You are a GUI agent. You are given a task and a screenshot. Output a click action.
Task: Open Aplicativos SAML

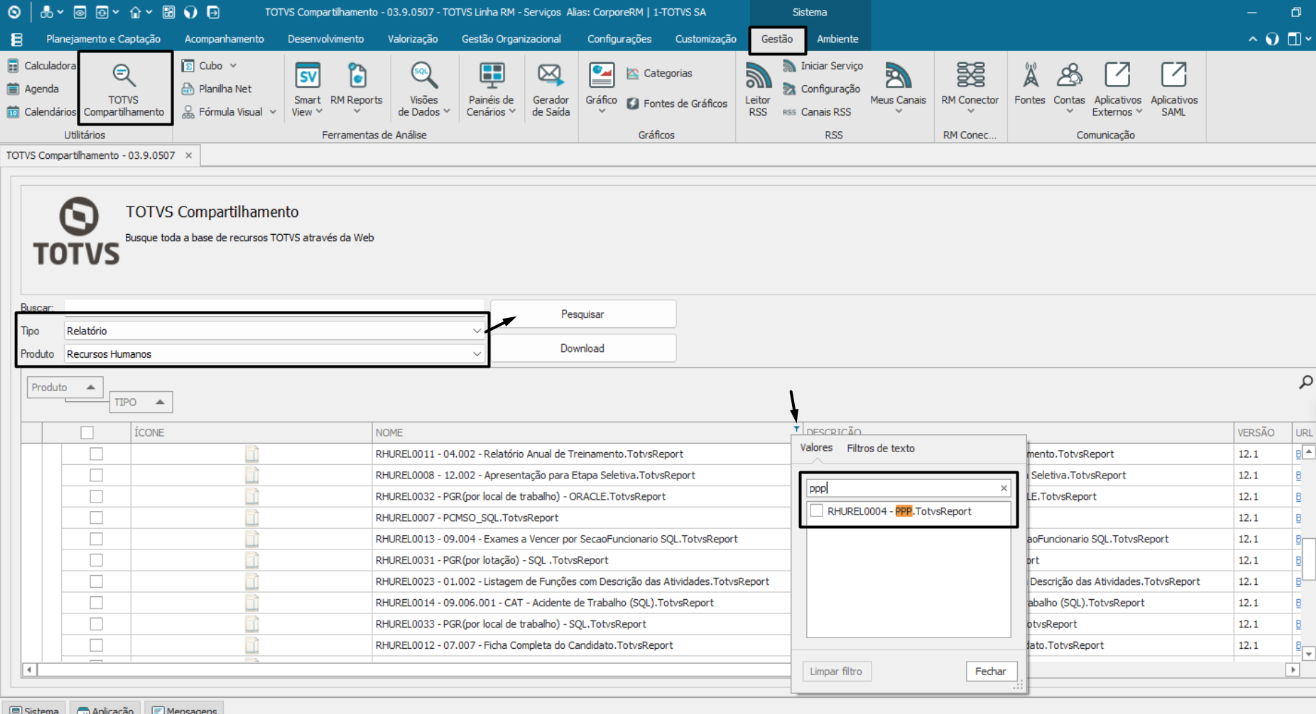(1174, 90)
